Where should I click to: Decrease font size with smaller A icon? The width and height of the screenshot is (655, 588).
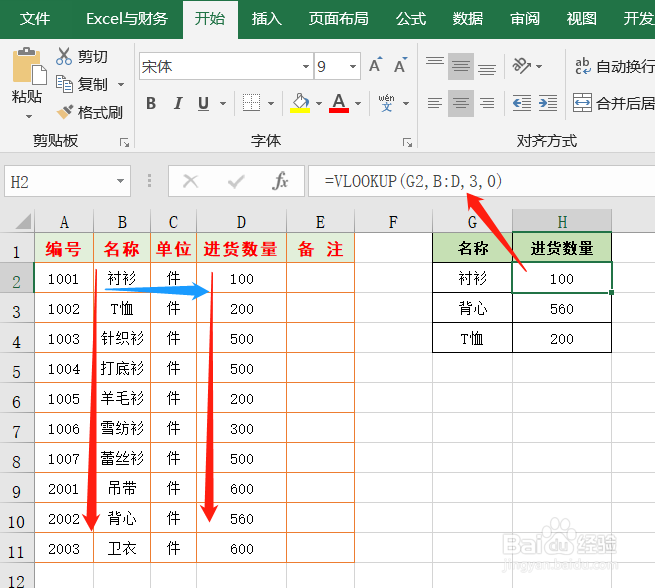(x=401, y=65)
